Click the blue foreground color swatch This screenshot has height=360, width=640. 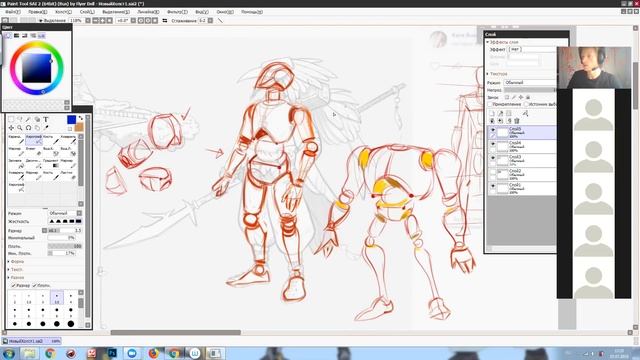71,119
